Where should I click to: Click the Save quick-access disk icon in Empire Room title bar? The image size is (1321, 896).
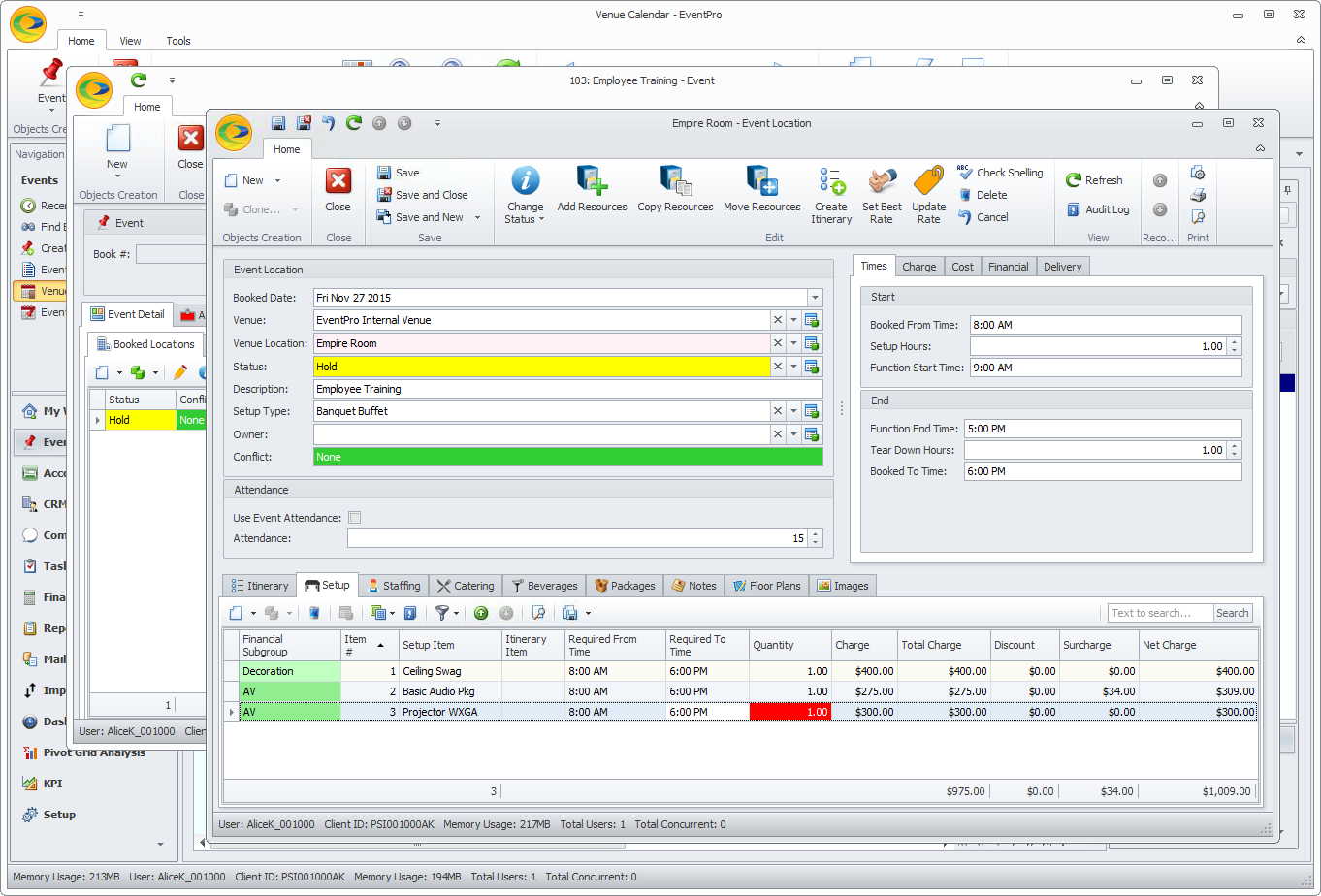(278, 123)
